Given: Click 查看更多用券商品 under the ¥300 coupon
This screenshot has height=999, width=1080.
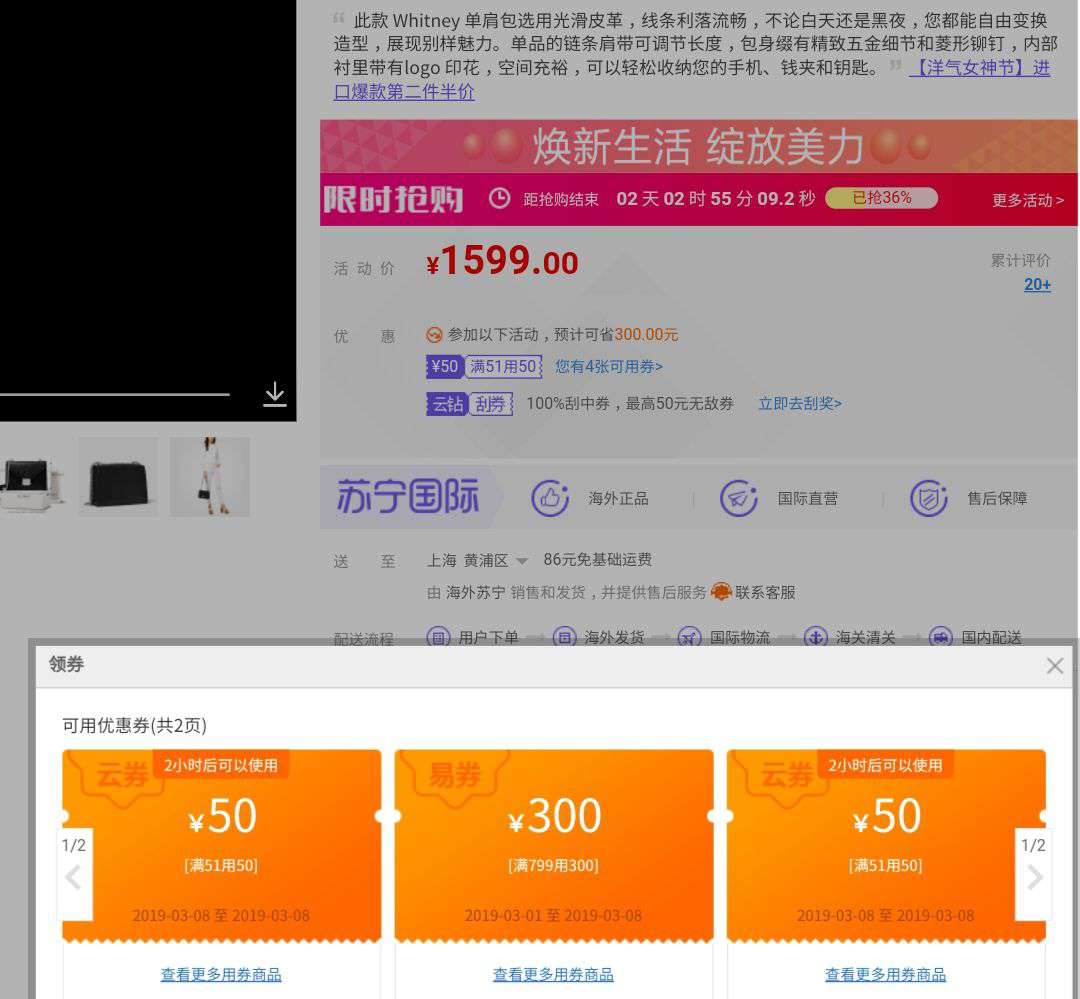Looking at the screenshot, I should tap(553, 974).
